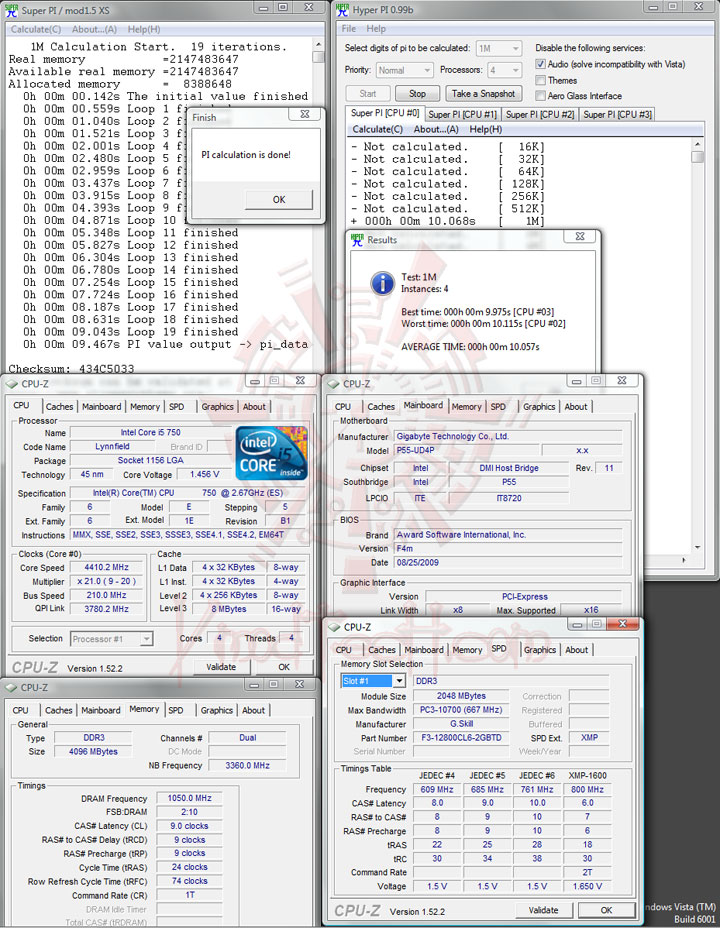Image resolution: width=720 pixels, height=928 pixels.
Task: Enable Aero Glass Interface checkbox
Action: point(540,96)
